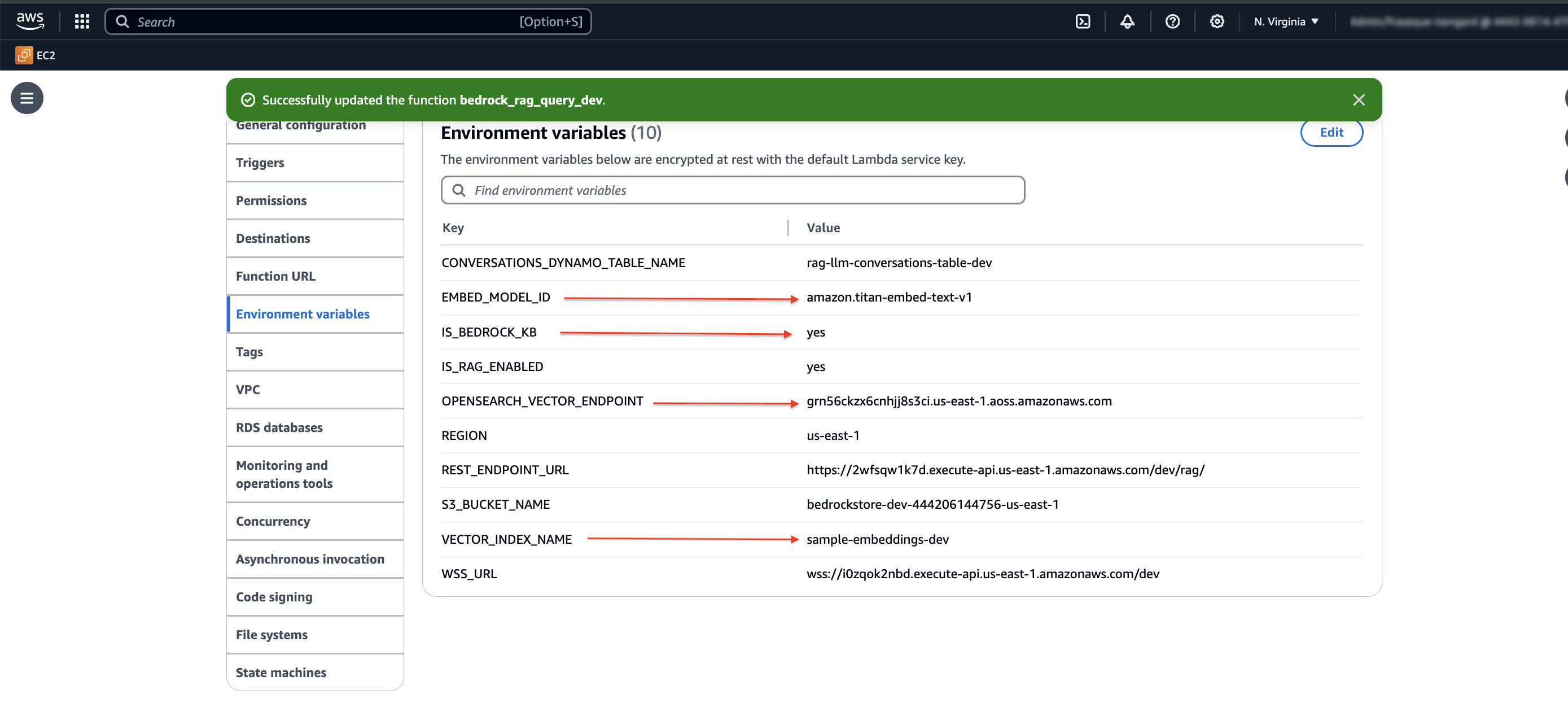Click the AWS services grid icon
1568x716 pixels.
[82, 21]
